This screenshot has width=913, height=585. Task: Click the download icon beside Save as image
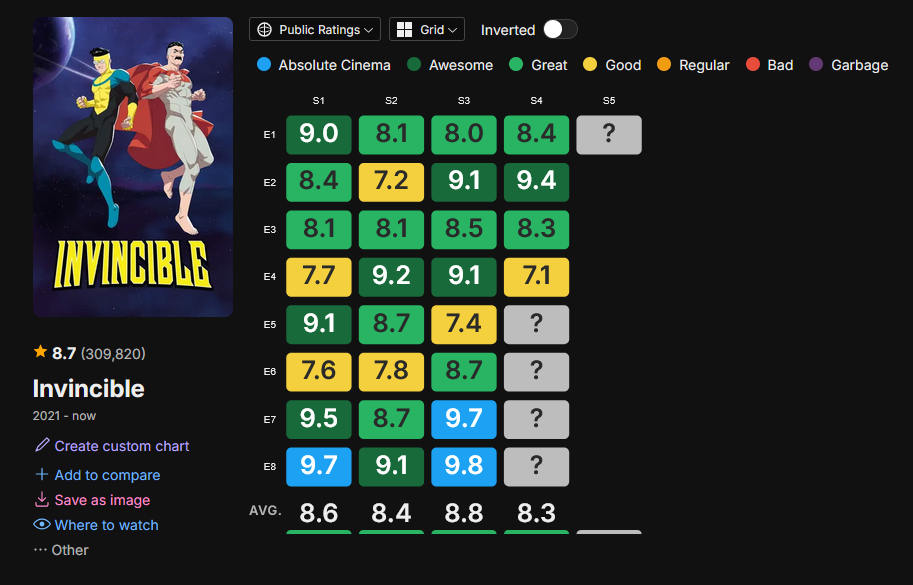41,500
